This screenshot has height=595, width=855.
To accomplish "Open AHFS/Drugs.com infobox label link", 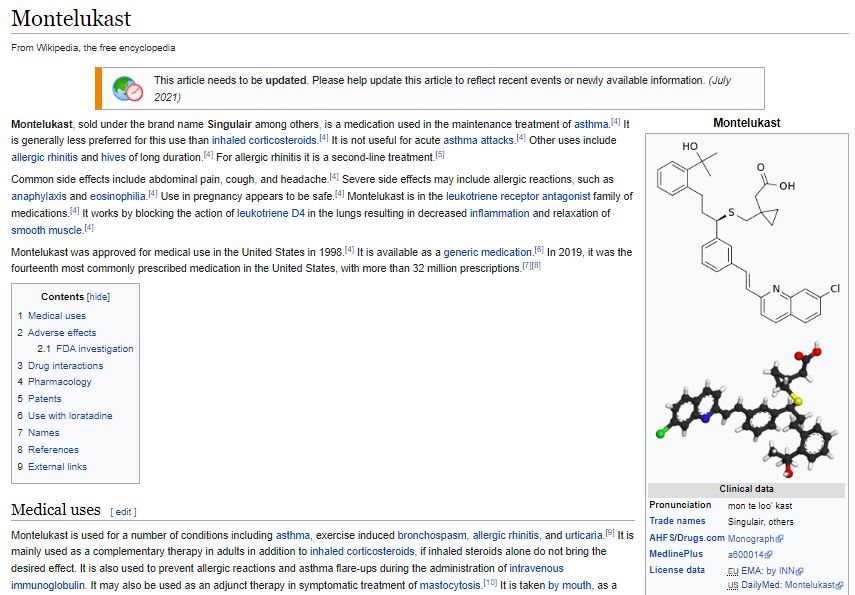I will pyautogui.click(x=687, y=538).
